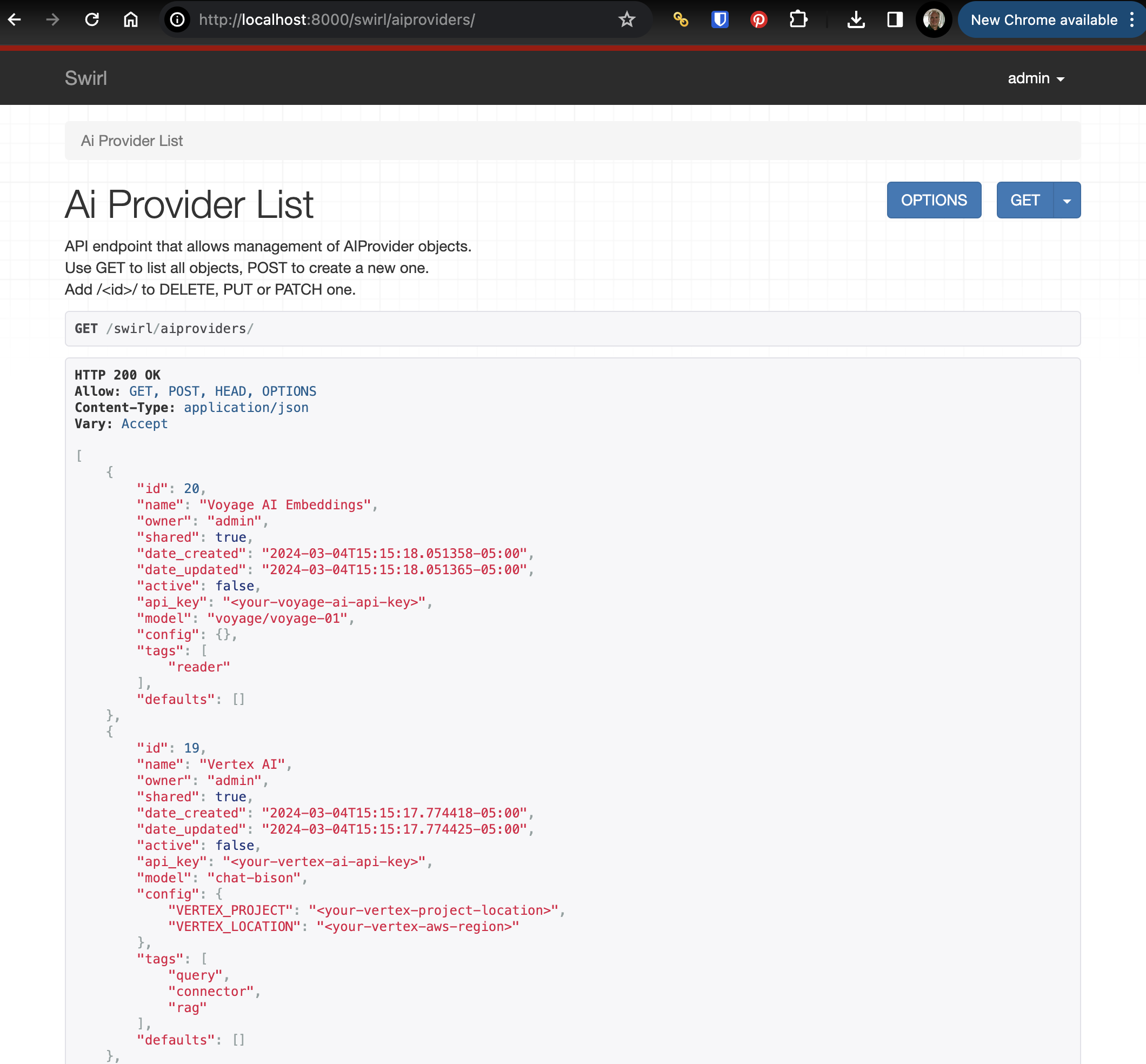Open the downloads tray icon

click(856, 19)
